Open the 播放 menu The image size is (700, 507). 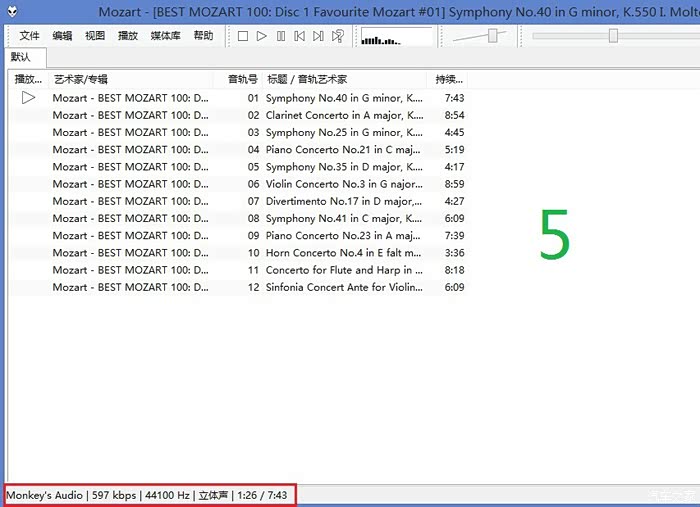pos(128,36)
